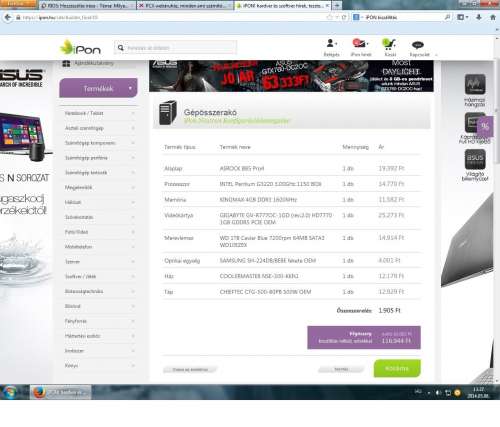Click the ASUS GTX780 banner ad
500x427 pixels.
[x=291, y=76]
